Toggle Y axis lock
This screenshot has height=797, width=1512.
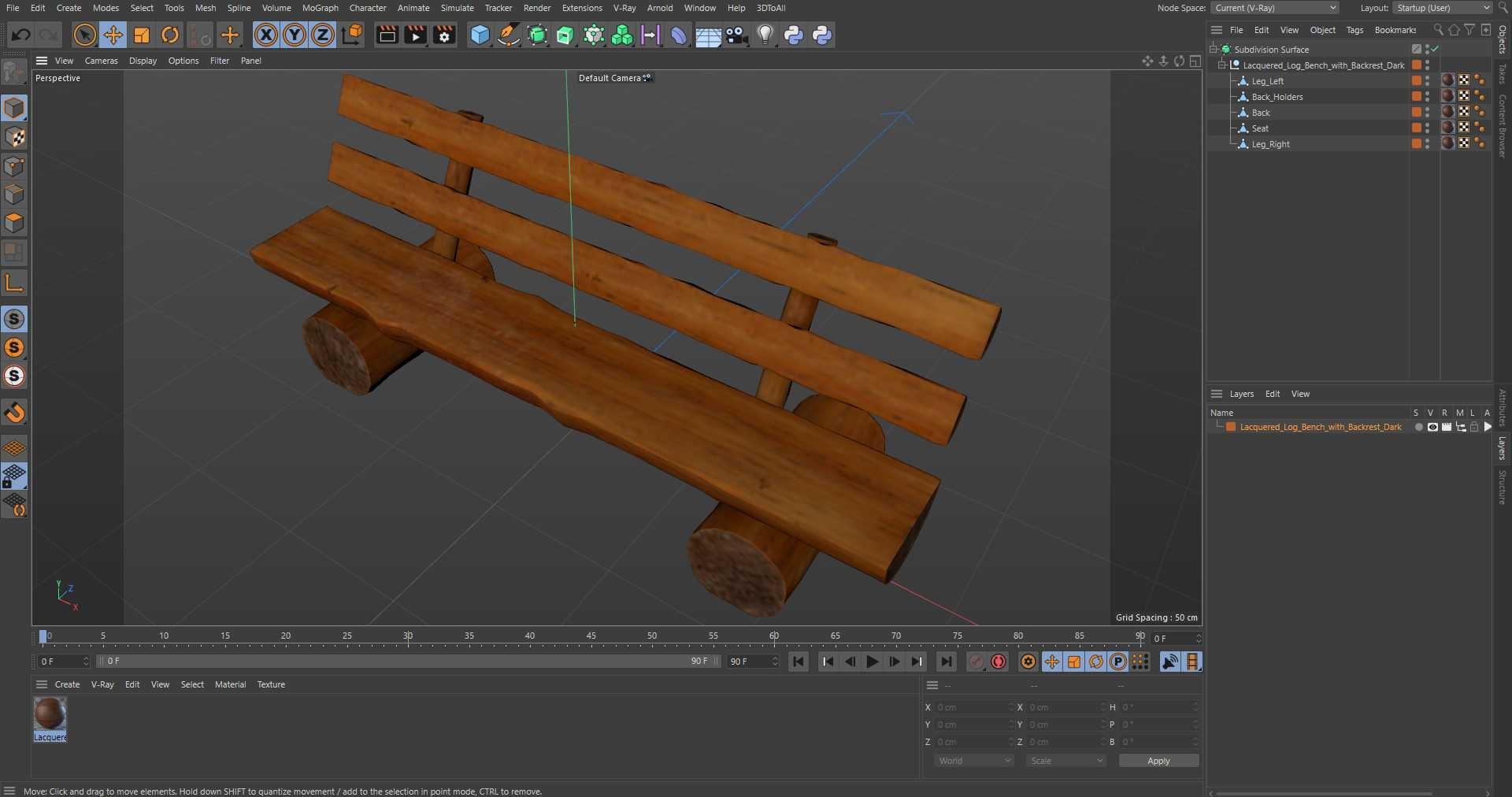(295, 35)
